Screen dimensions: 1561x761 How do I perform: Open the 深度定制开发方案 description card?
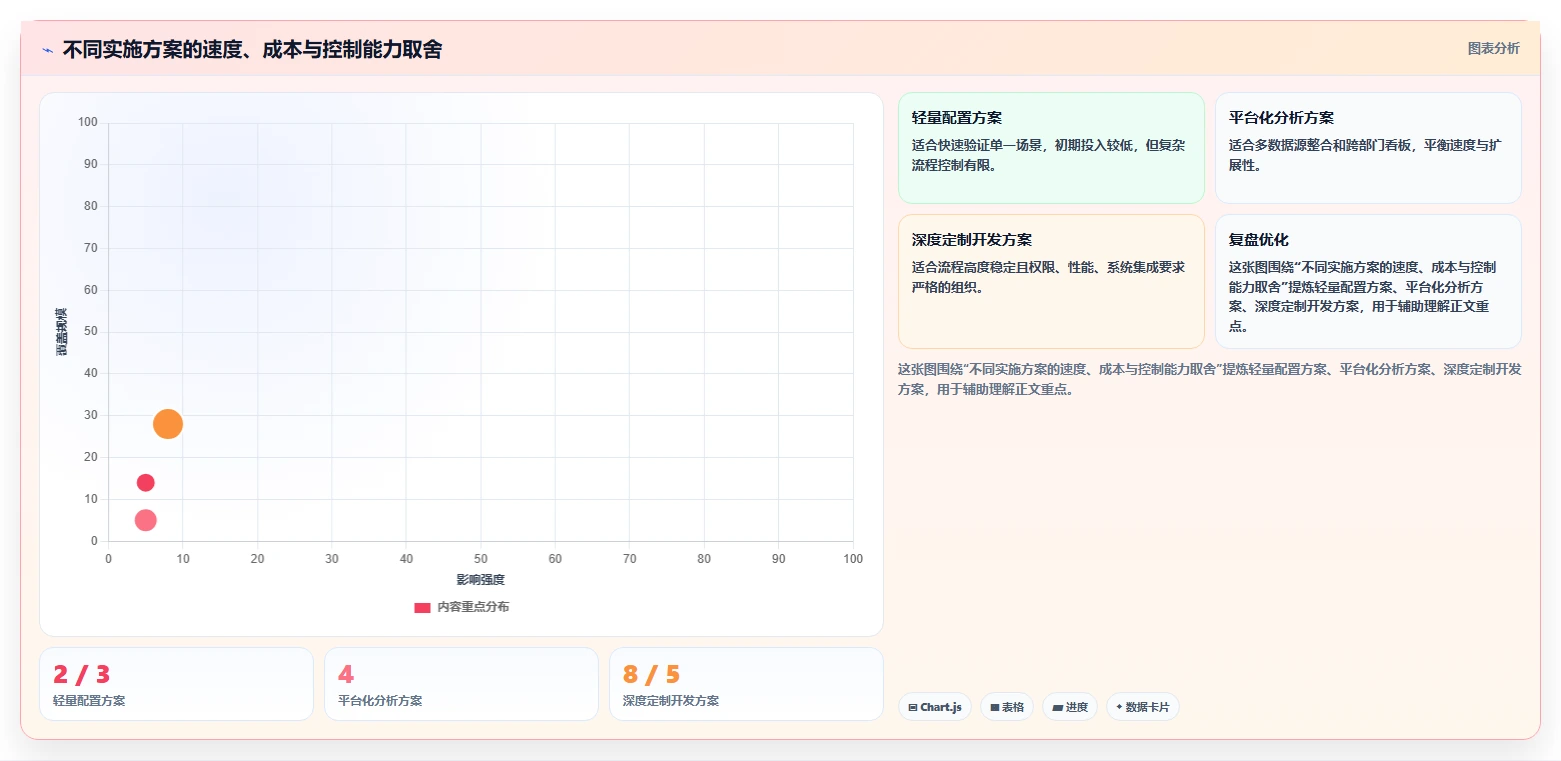click(x=1051, y=281)
